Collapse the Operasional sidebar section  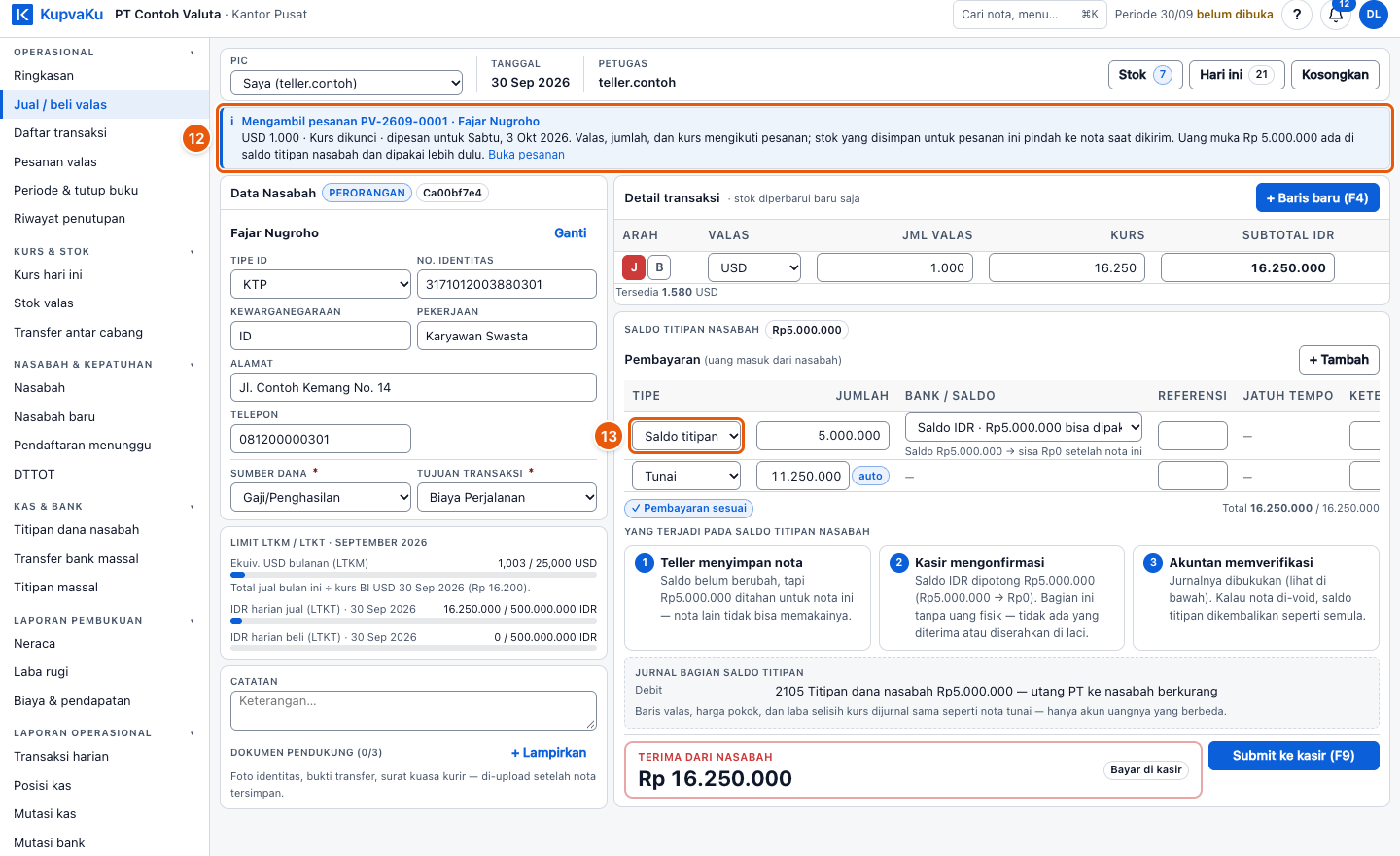[x=192, y=53]
